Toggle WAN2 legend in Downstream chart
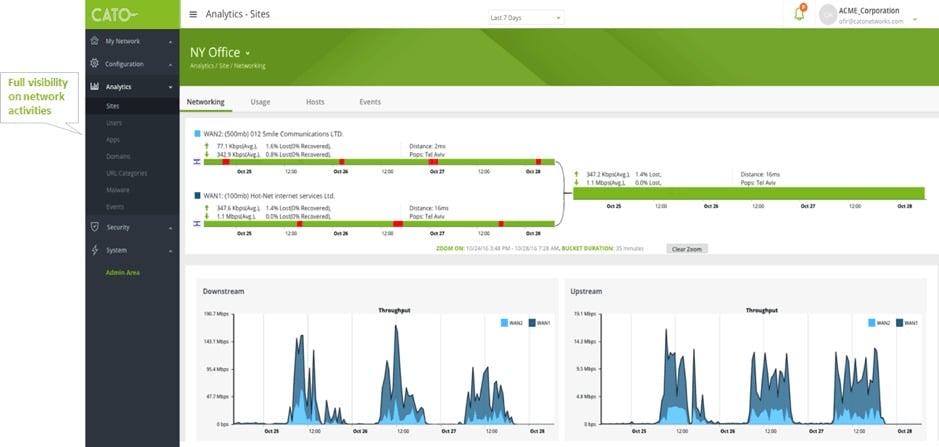Image resolution: width=939 pixels, height=447 pixels. (x=512, y=323)
